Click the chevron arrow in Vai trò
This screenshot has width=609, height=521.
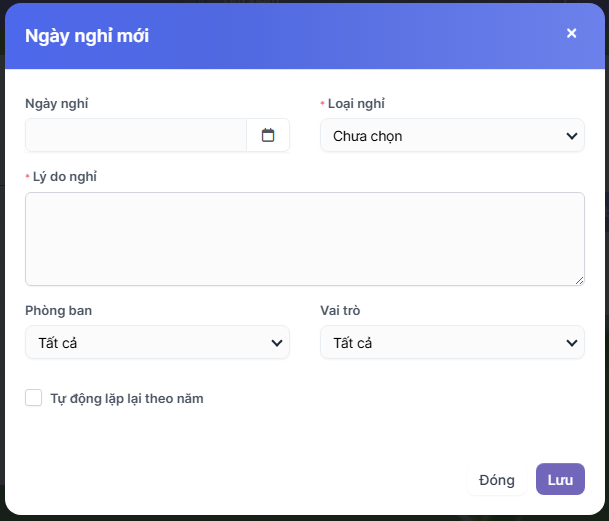coord(572,343)
